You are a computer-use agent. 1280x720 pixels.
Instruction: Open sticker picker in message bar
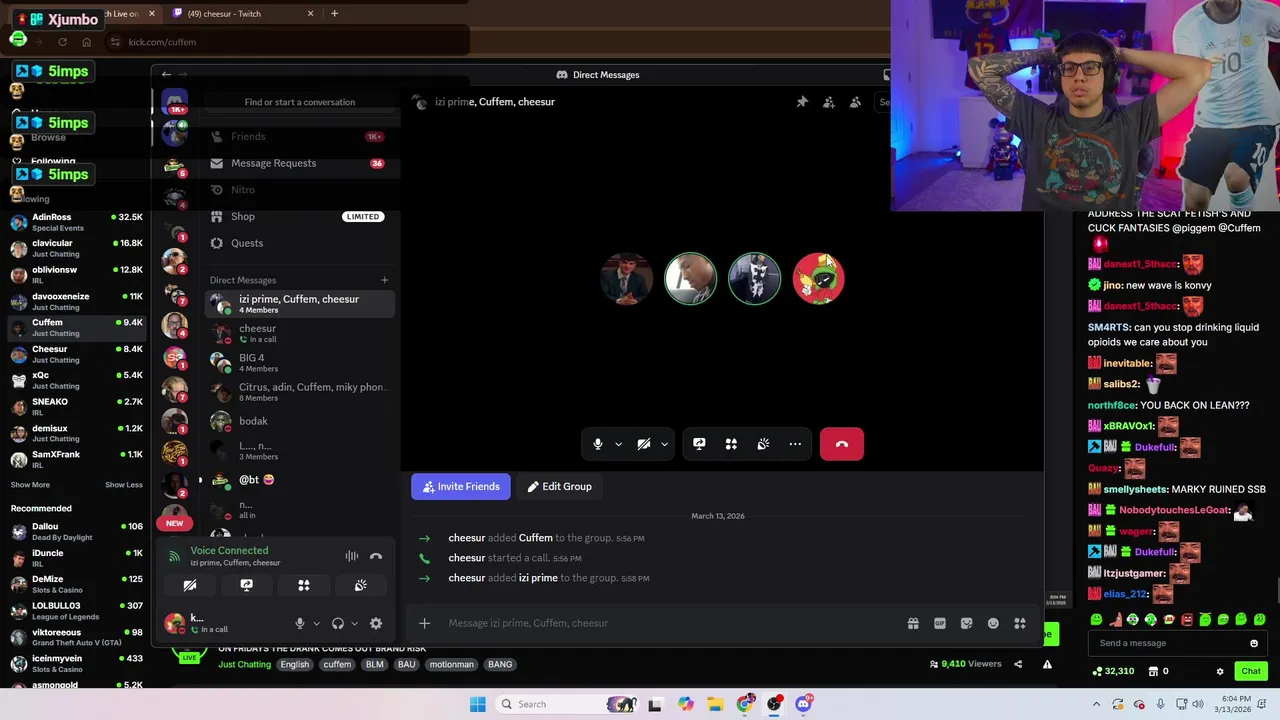point(966,623)
